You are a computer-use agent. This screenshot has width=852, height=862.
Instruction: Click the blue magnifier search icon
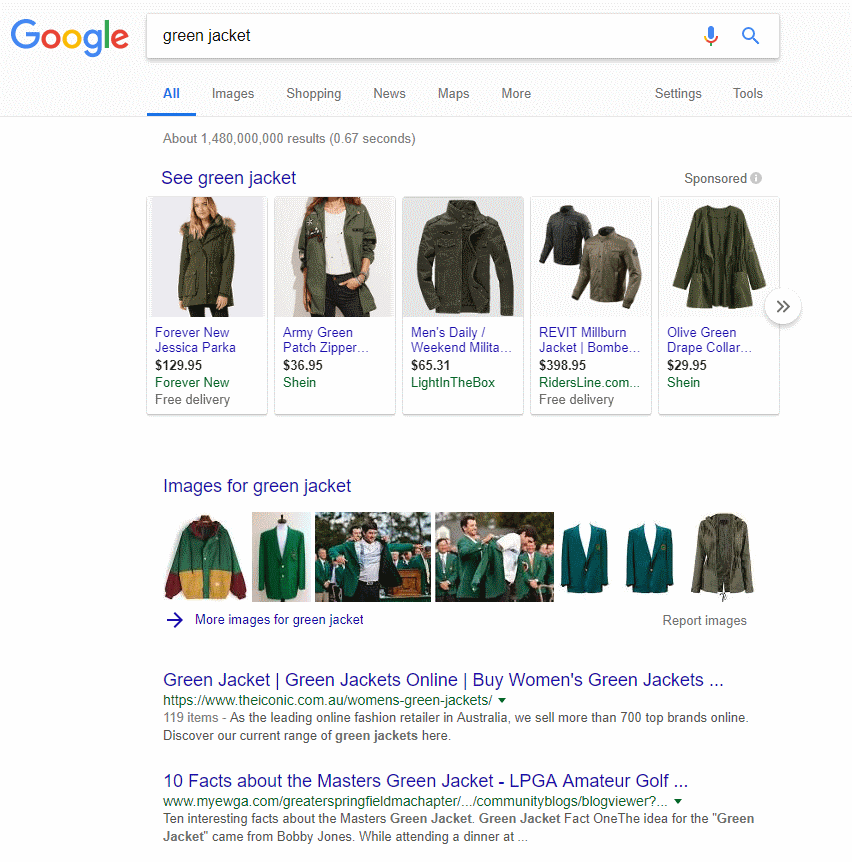tap(750, 36)
